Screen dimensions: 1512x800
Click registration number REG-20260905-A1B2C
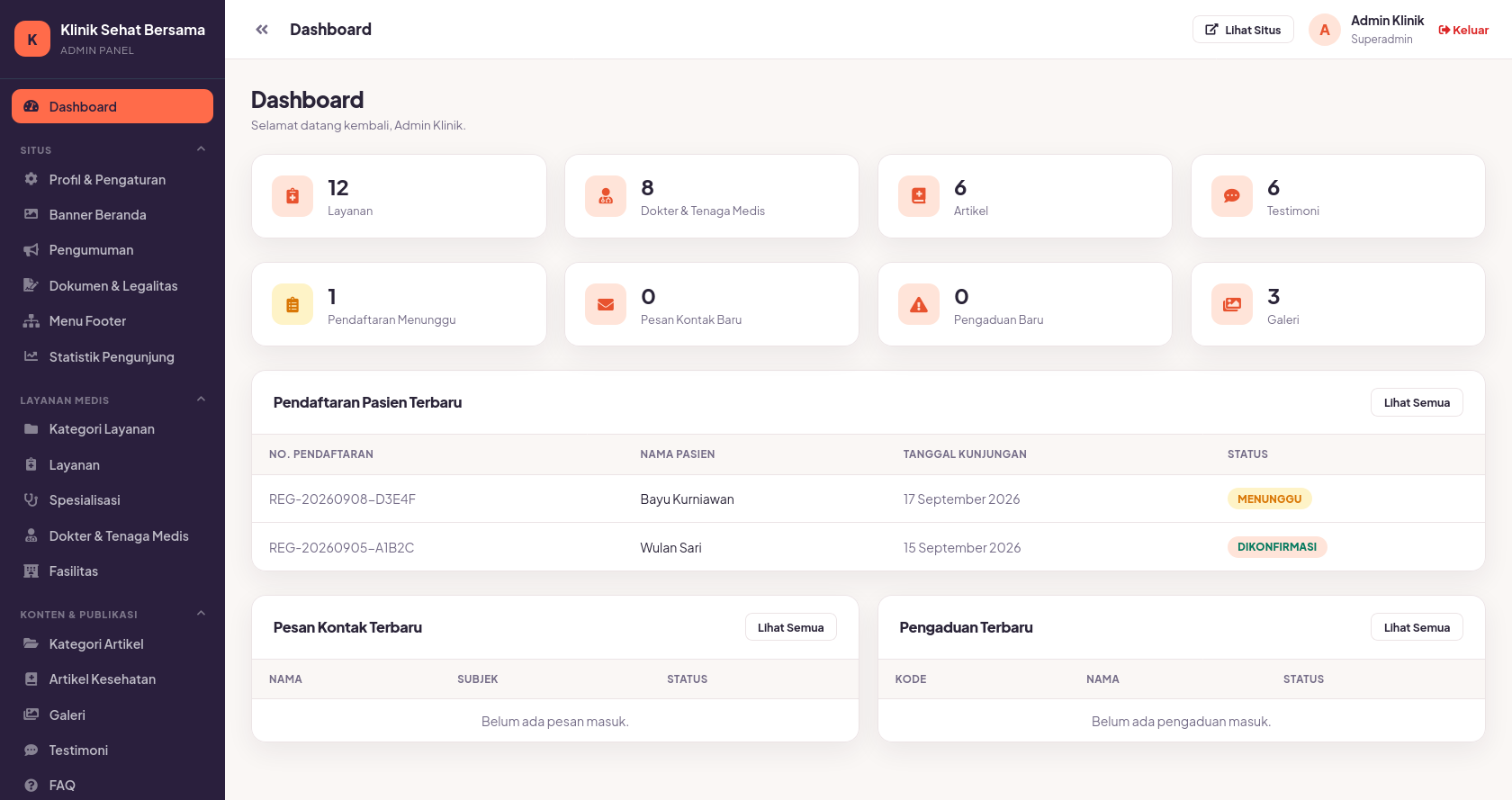pos(341,548)
